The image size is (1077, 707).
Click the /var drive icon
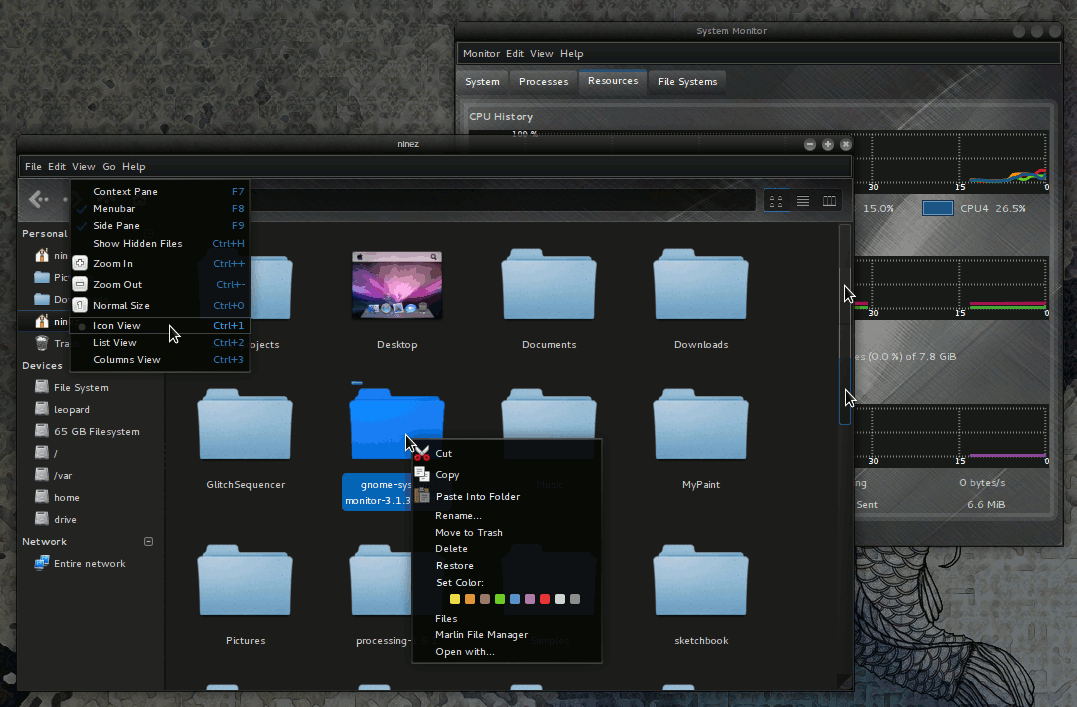click(42, 475)
